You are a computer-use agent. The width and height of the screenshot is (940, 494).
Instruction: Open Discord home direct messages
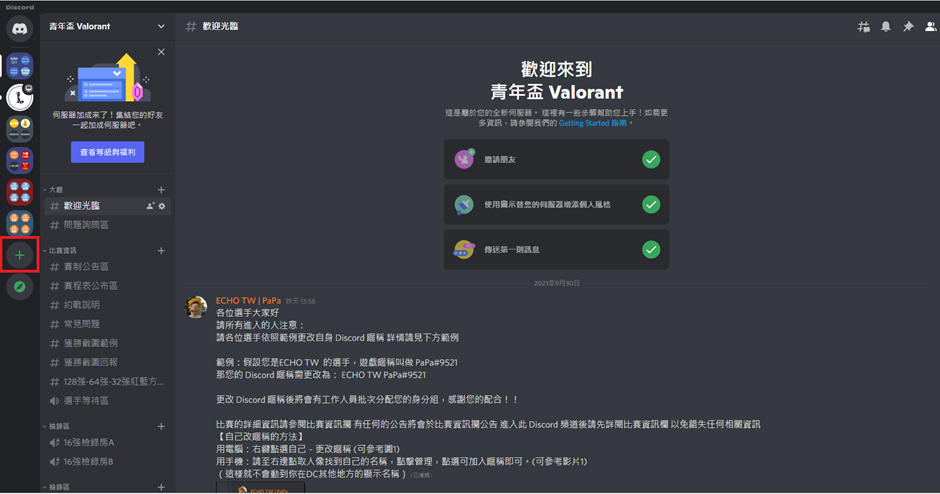coord(20,28)
